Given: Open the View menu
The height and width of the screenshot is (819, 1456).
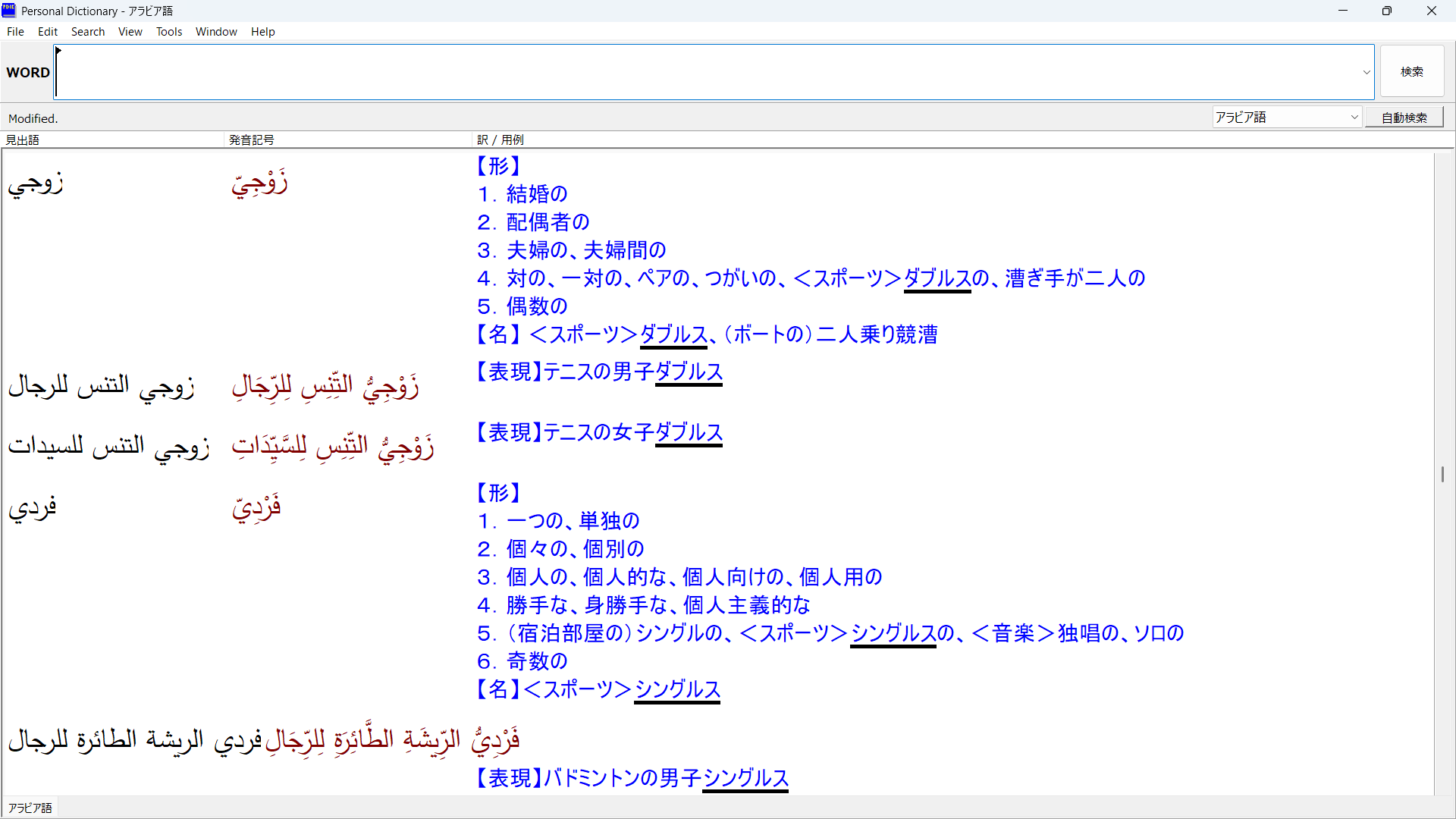Looking at the screenshot, I should 130,32.
